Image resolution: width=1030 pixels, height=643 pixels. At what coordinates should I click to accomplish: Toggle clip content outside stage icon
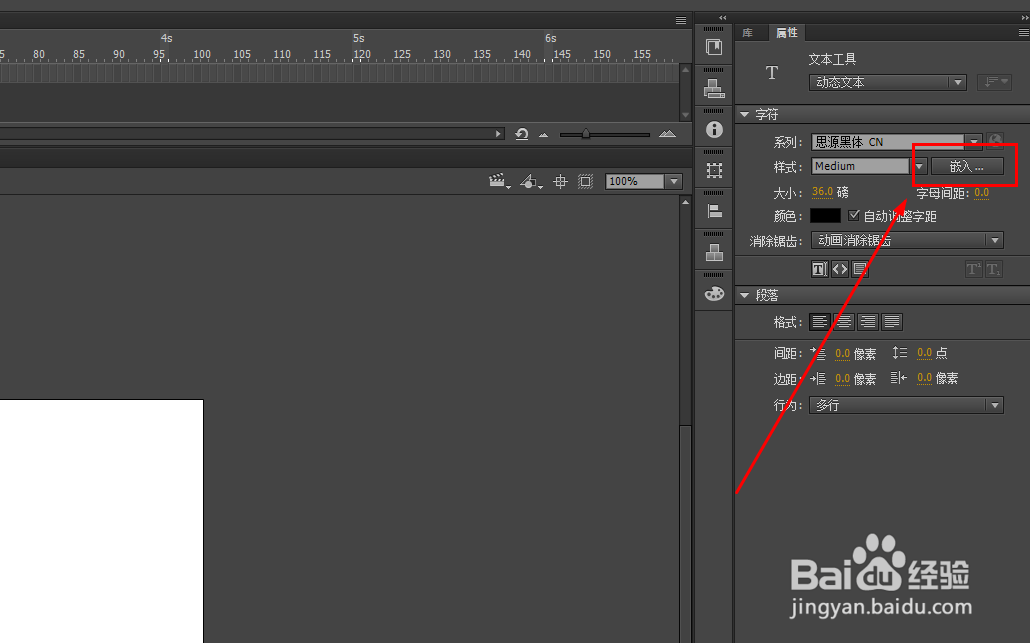pyautogui.click(x=585, y=181)
